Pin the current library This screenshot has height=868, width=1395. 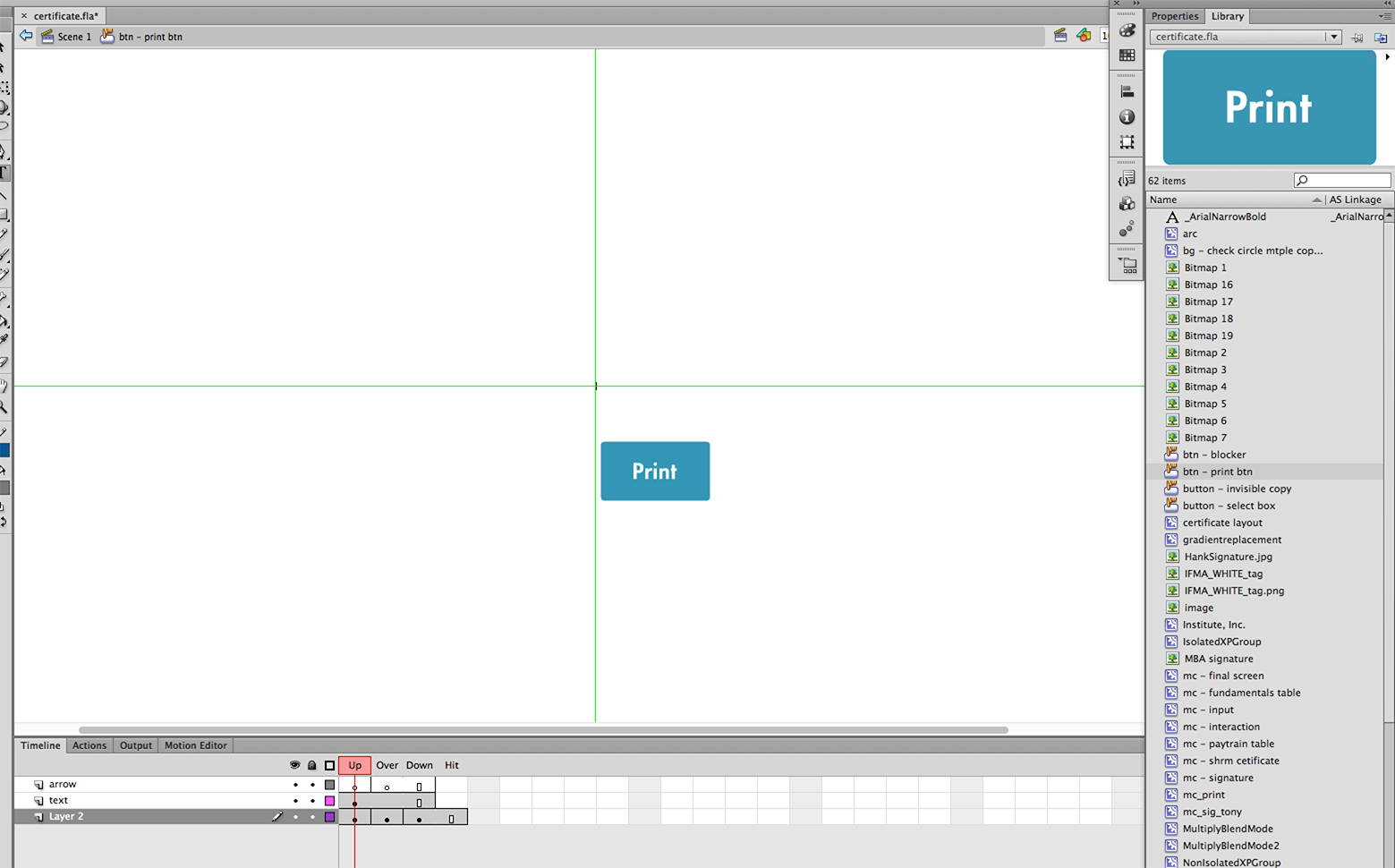click(1357, 38)
